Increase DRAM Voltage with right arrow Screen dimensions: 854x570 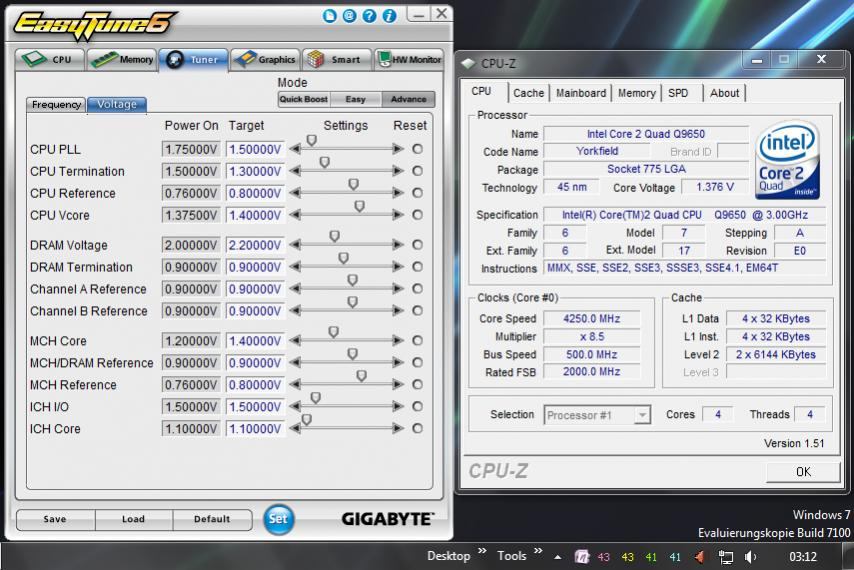(398, 245)
